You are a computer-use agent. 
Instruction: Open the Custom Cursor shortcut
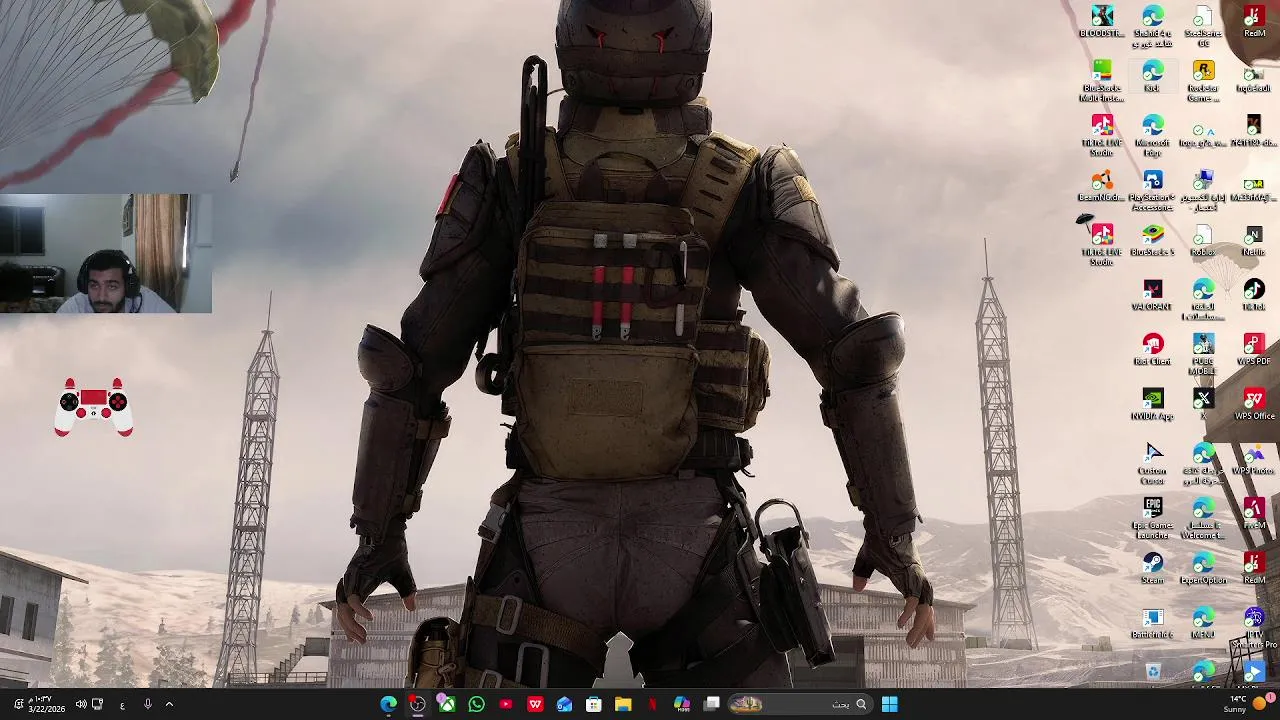click(x=1152, y=463)
